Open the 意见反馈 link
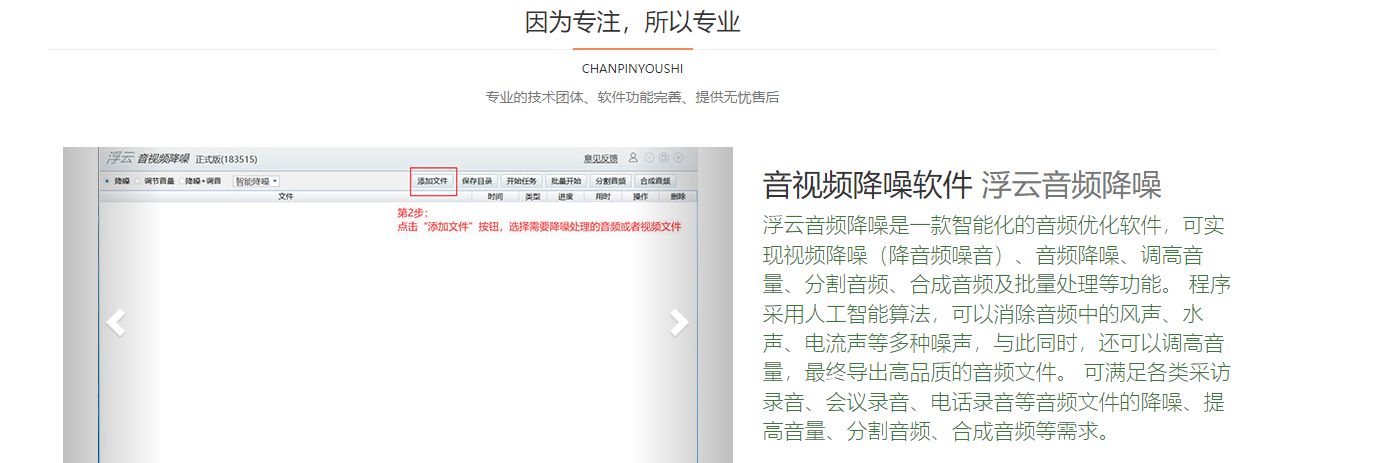This screenshot has width=1385, height=463. [600, 158]
